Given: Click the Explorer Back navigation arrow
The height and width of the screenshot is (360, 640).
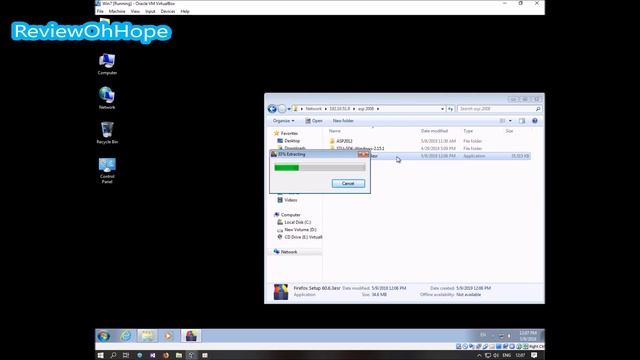Looking at the screenshot, I should [x=272, y=109].
